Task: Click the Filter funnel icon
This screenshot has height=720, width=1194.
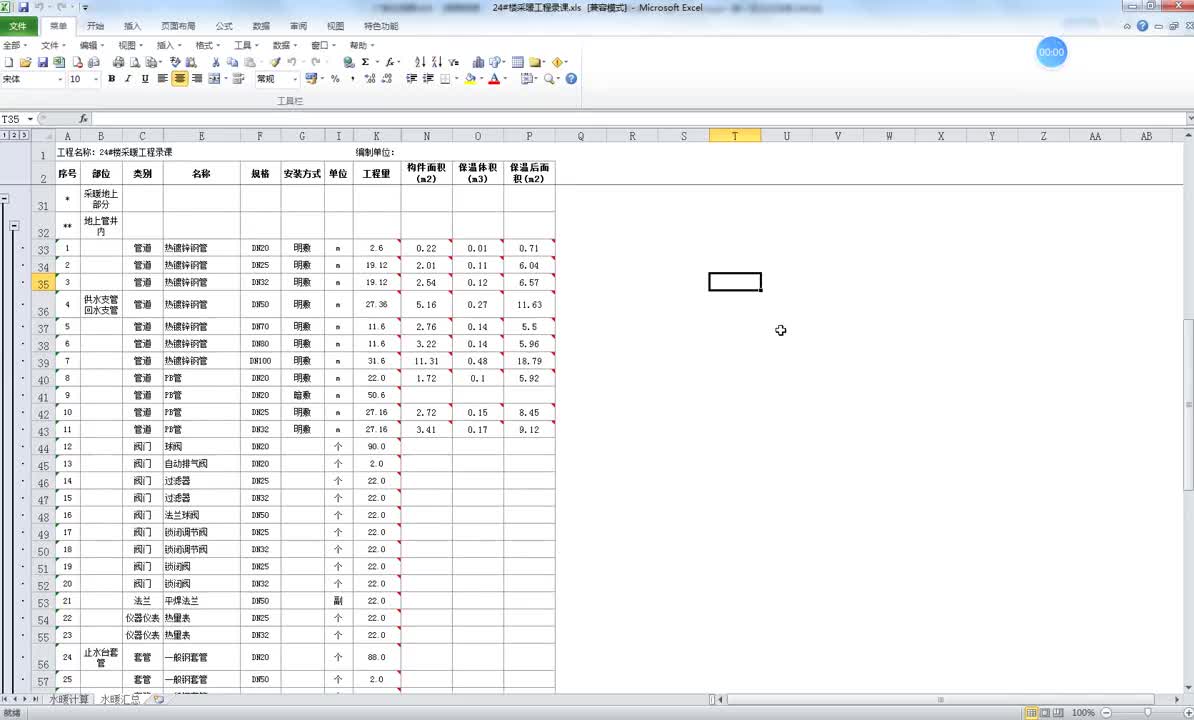Action: [454, 62]
